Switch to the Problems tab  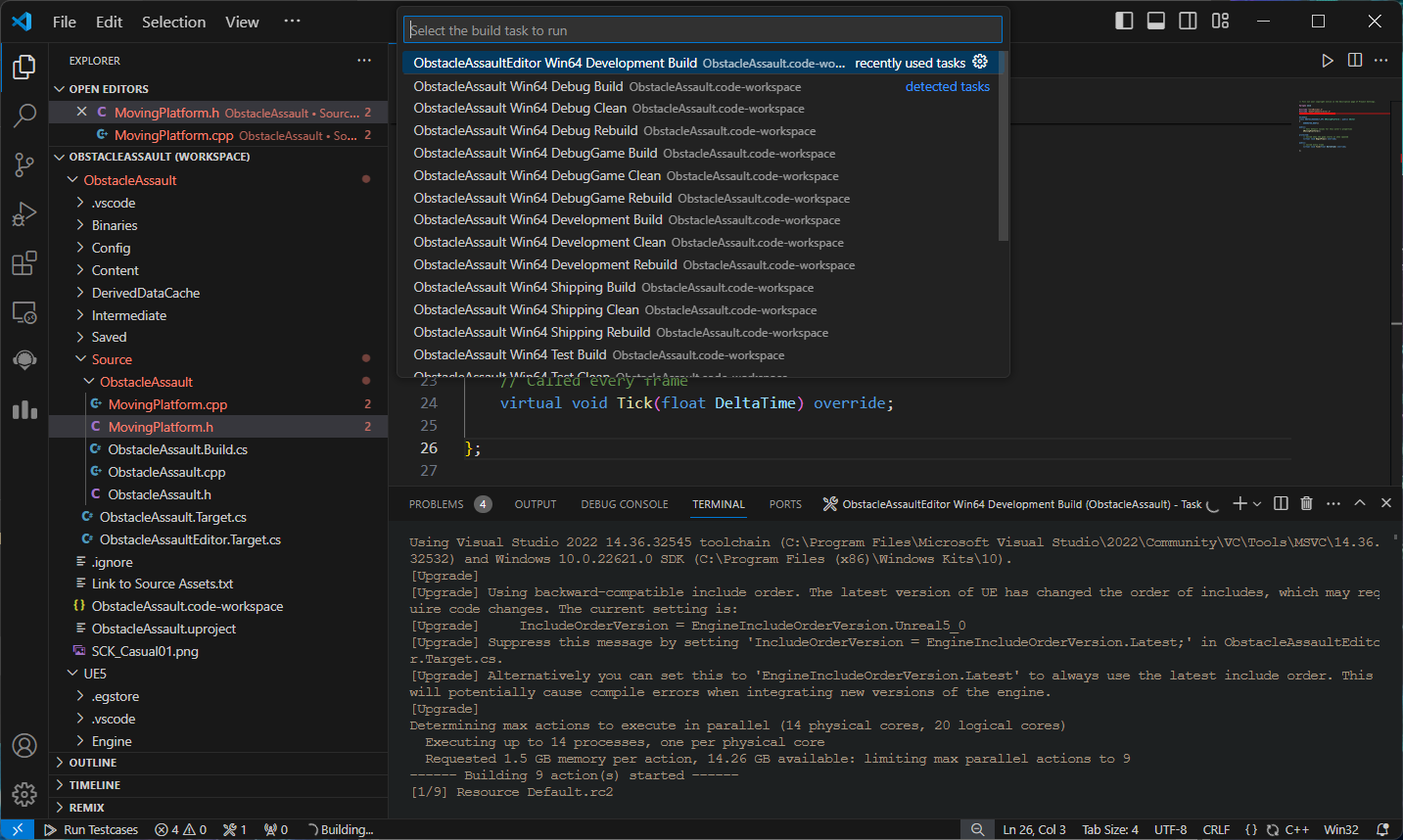(437, 504)
